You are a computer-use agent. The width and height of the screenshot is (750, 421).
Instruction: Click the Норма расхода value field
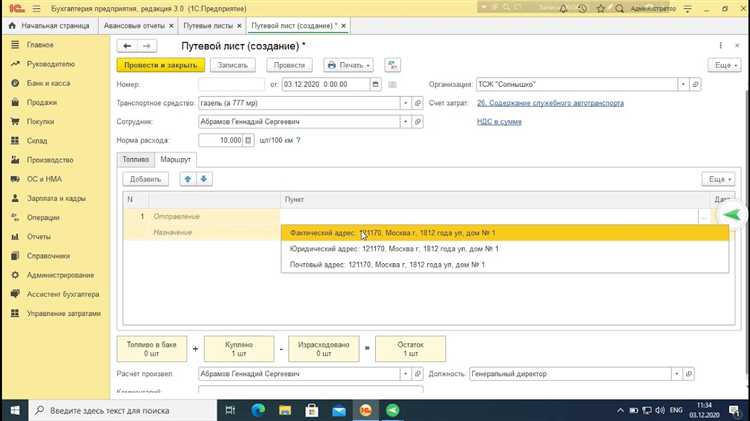221,140
